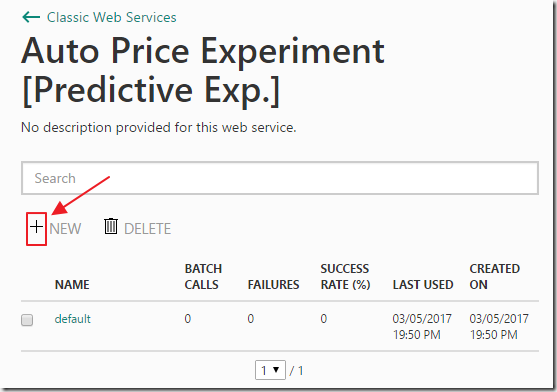Open the page number dropdown
The image size is (557, 392).
(270, 370)
